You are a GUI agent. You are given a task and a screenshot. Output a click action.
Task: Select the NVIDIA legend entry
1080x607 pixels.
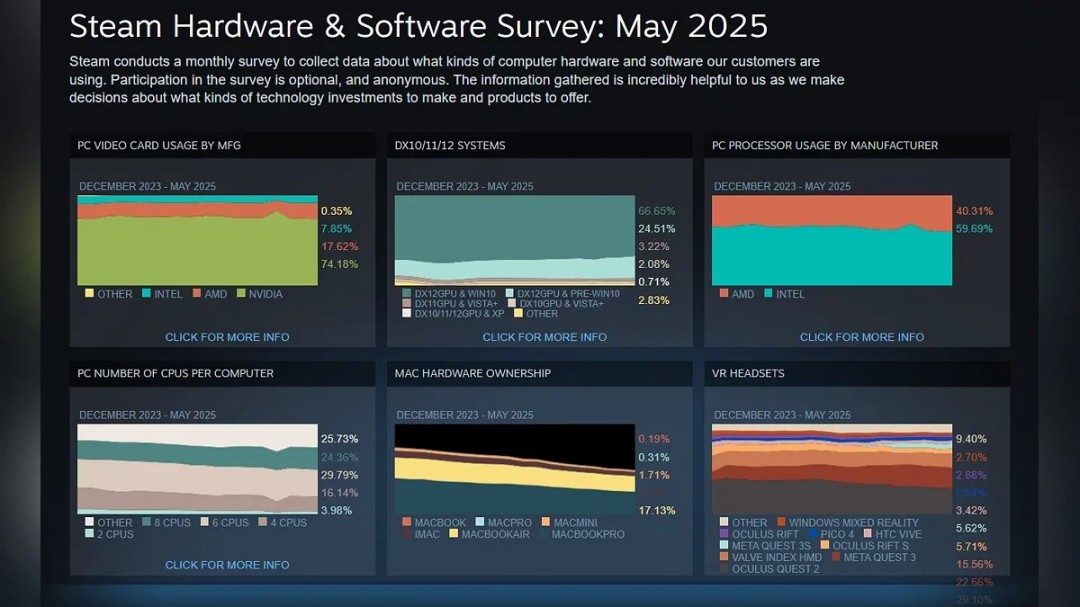pyautogui.click(x=262, y=294)
